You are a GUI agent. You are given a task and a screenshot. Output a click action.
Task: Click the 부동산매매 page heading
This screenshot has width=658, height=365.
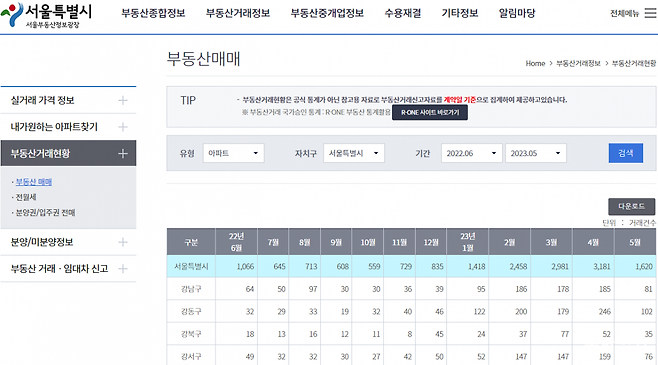pyautogui.click(x=203, y=59)
